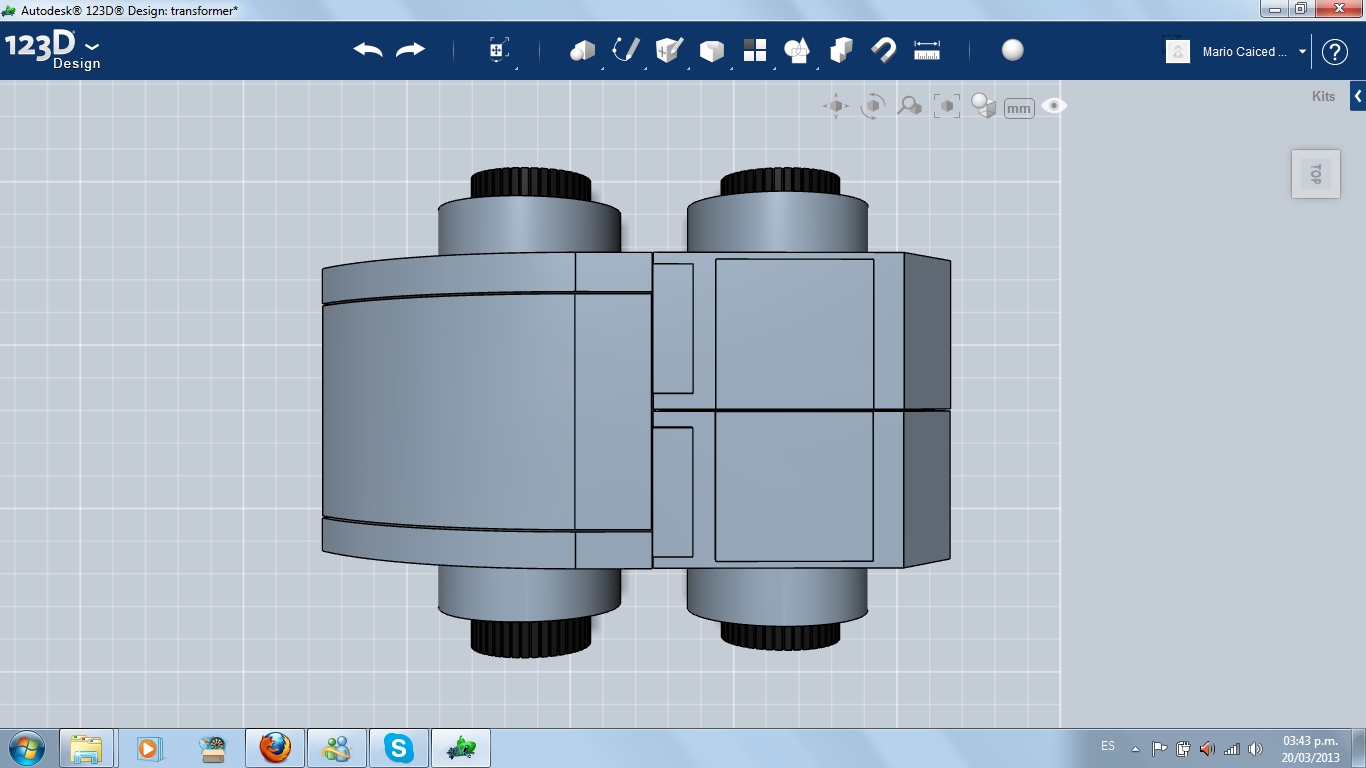Open the Sketch tool
Viewport: 1366px width, 768px height.
(x=626, y=50)
